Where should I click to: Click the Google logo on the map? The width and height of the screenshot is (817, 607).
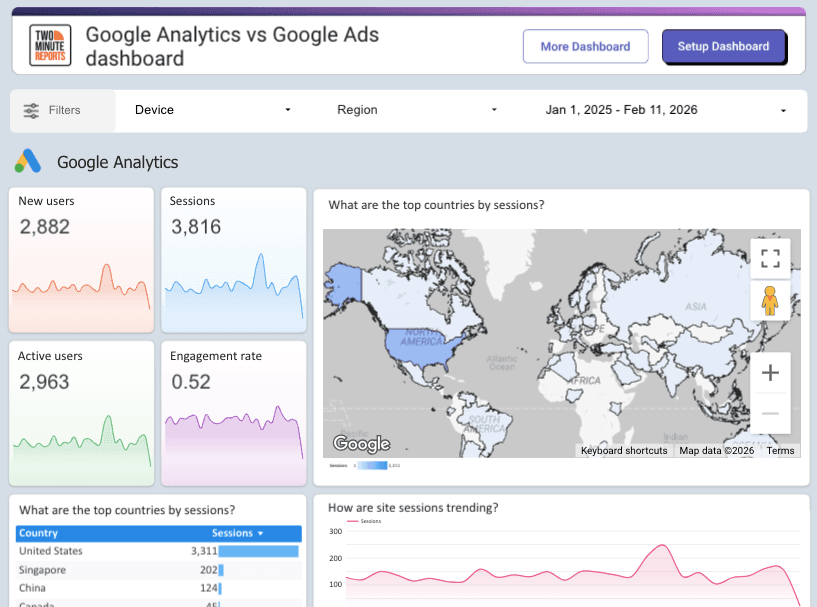point(360,443)
